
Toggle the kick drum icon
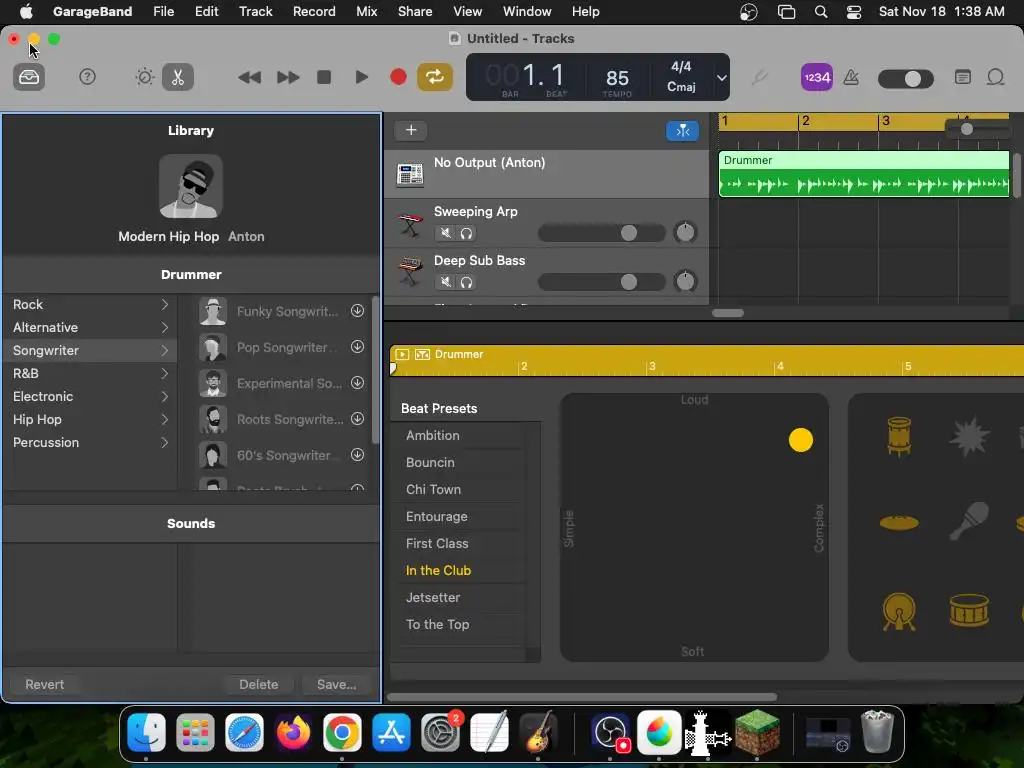[x=899, y=611]
